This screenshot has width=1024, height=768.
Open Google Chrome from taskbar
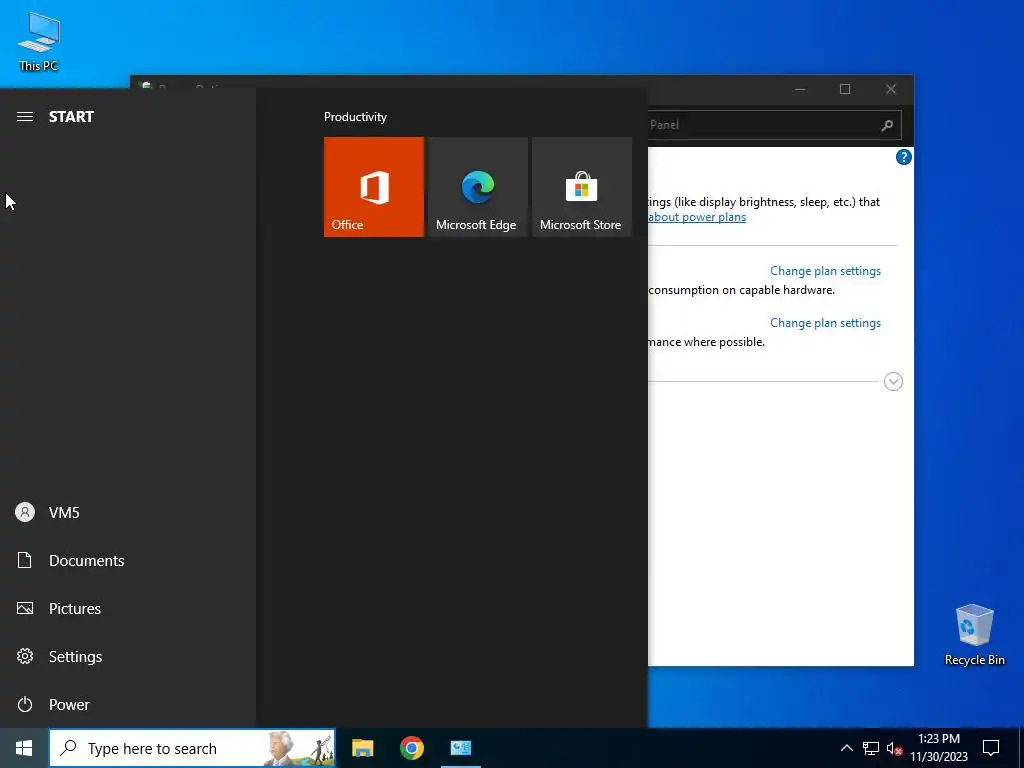tap(411, 748)
